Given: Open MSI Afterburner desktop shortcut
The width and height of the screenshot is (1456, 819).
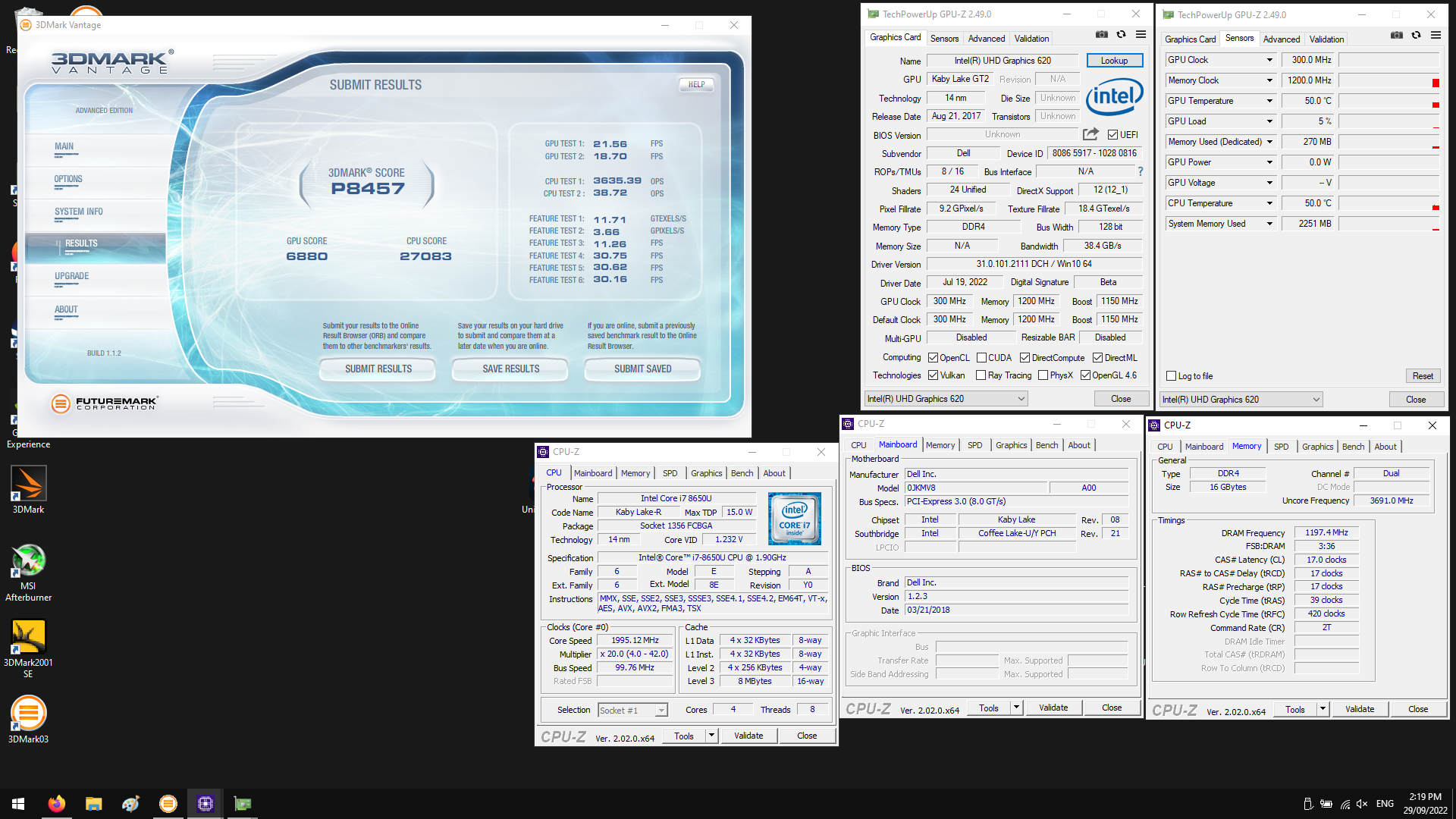Looking at the screenshot, I should click(x=28, y=573).
